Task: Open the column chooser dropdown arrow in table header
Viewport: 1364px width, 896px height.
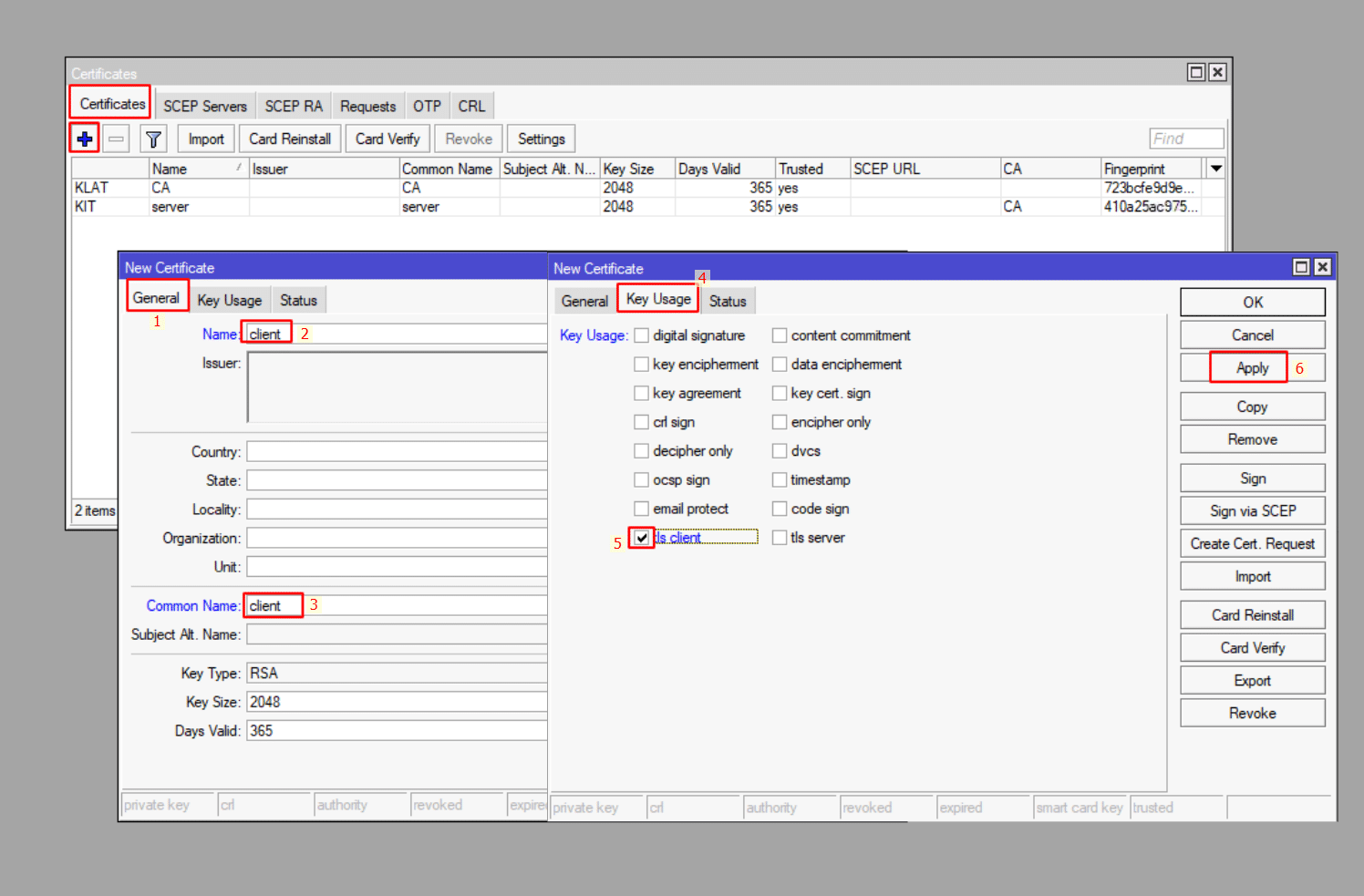Action: 1215,169
